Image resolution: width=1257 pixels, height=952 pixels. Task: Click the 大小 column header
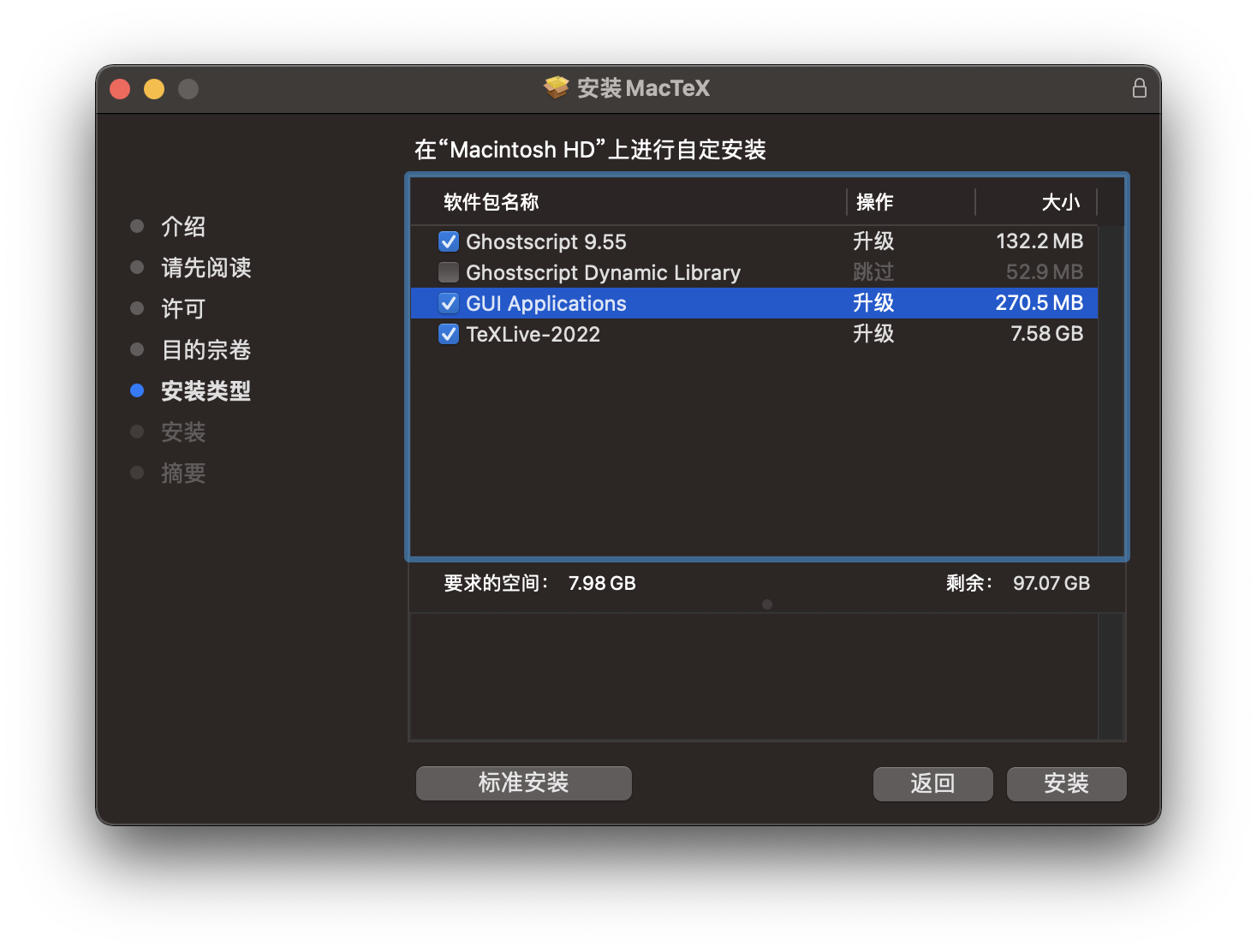coord(1061,201)
